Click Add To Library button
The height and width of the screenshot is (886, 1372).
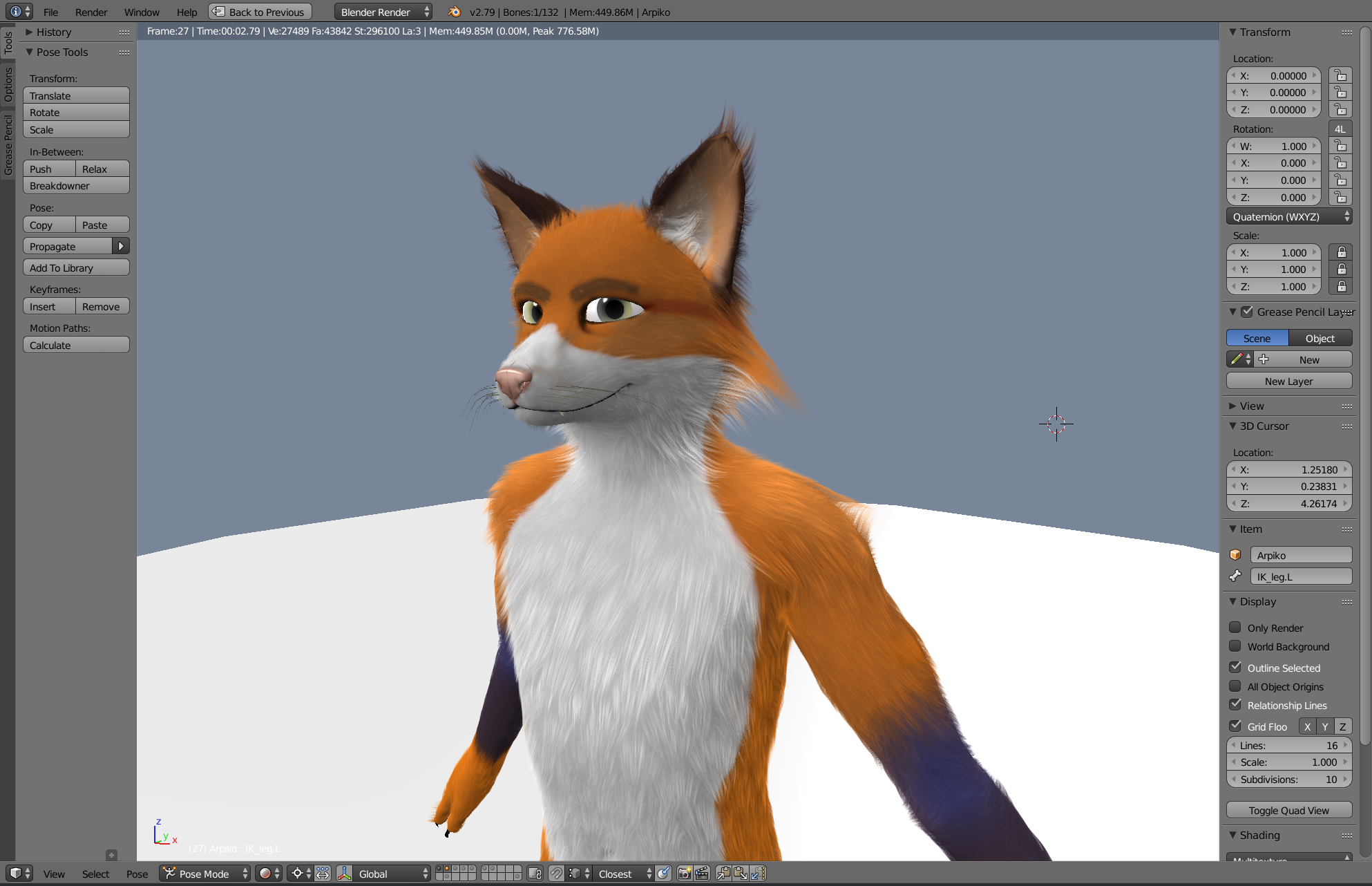pyautogui.click(x=76, y=267)
